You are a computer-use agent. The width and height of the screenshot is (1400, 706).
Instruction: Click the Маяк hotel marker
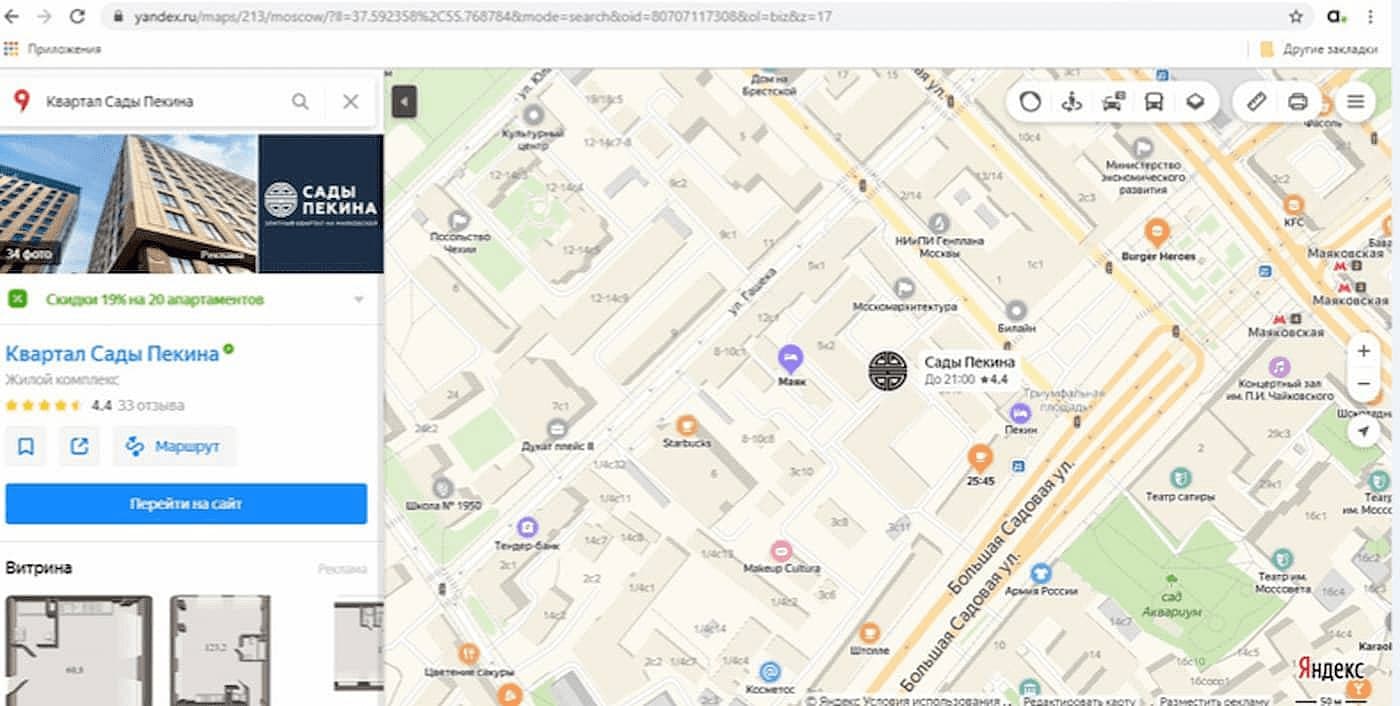791,357
